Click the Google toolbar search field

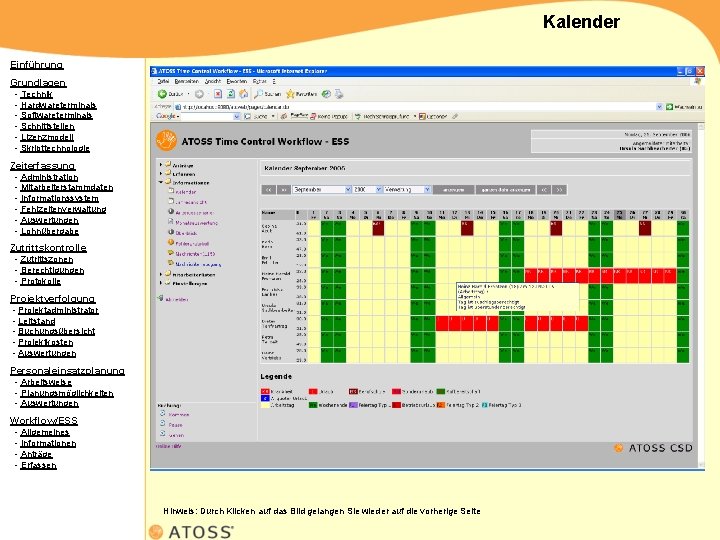tap(207, 117)
